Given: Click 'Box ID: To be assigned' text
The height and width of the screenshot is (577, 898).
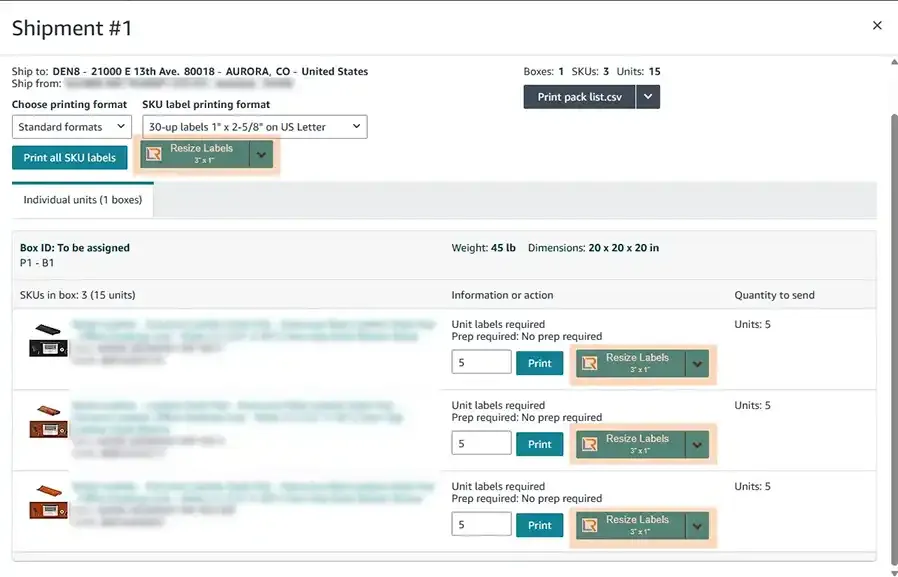Looking at the screenshot, I should 75,248.
